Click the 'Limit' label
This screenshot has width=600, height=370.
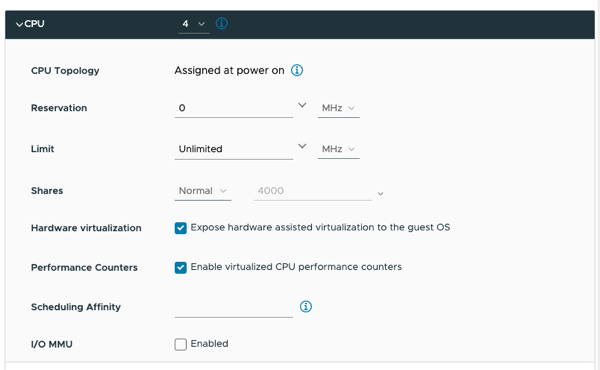click(42, 149)
